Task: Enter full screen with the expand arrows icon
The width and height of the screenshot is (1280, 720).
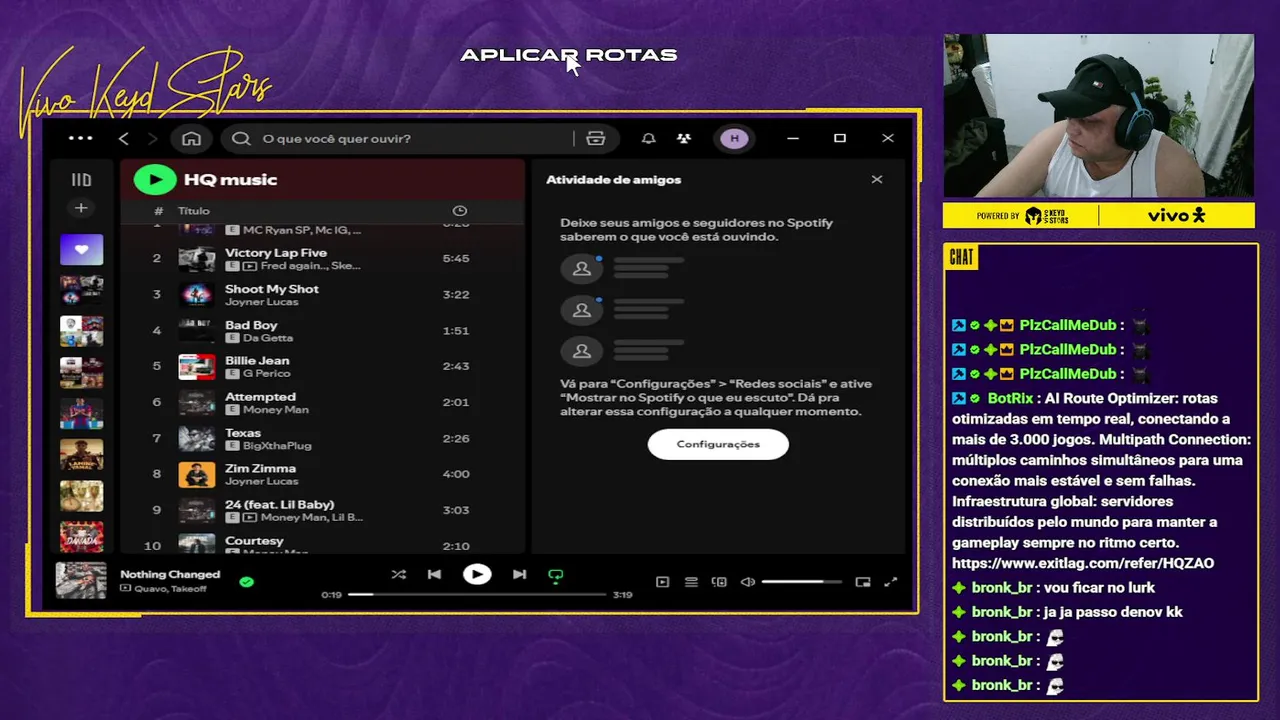Action: point(891,582)
